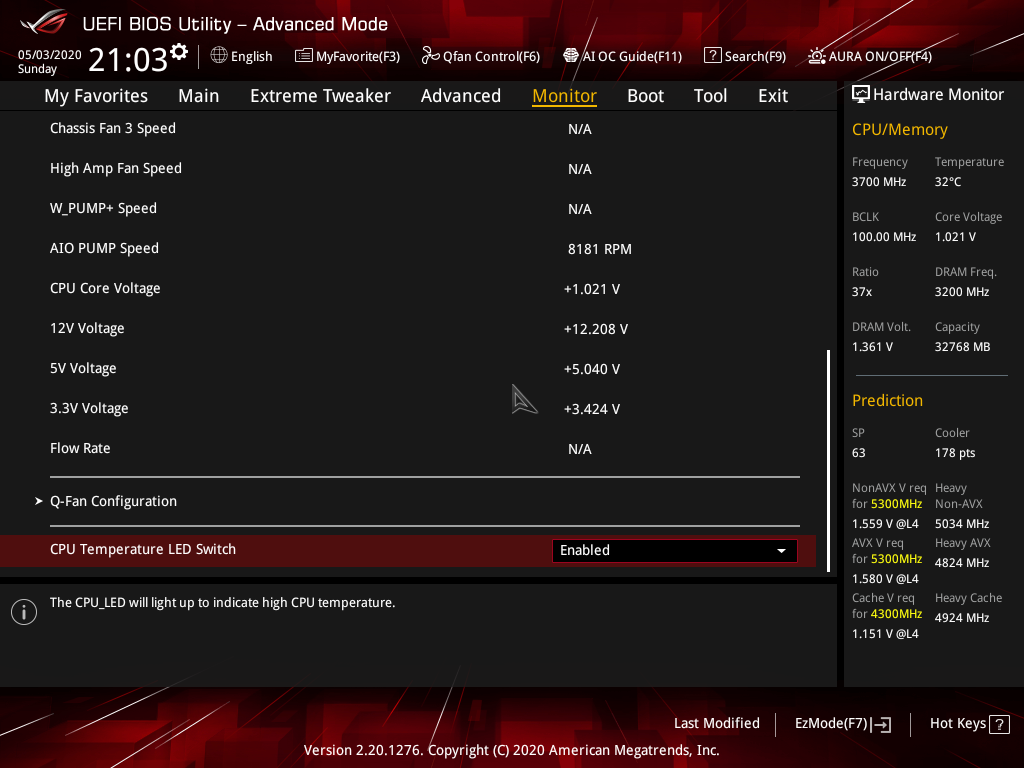Click the 4924 MHz Heavy Cache value
The height and width of the screenshot is (768, 1024).
[x=962, y=618]
